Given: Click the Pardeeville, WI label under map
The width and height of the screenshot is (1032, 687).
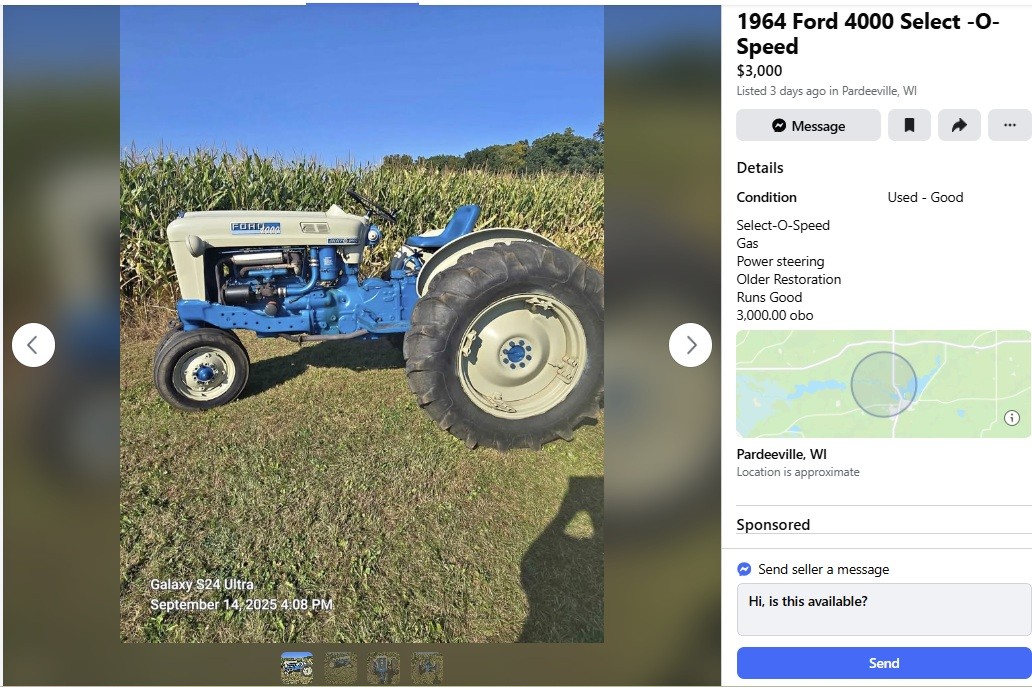Looking at the screenshot, I should [781, 454].
